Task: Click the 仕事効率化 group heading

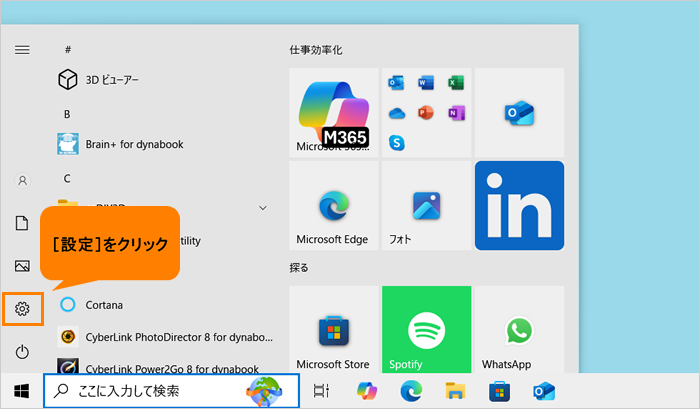Action: click(316, 50)
